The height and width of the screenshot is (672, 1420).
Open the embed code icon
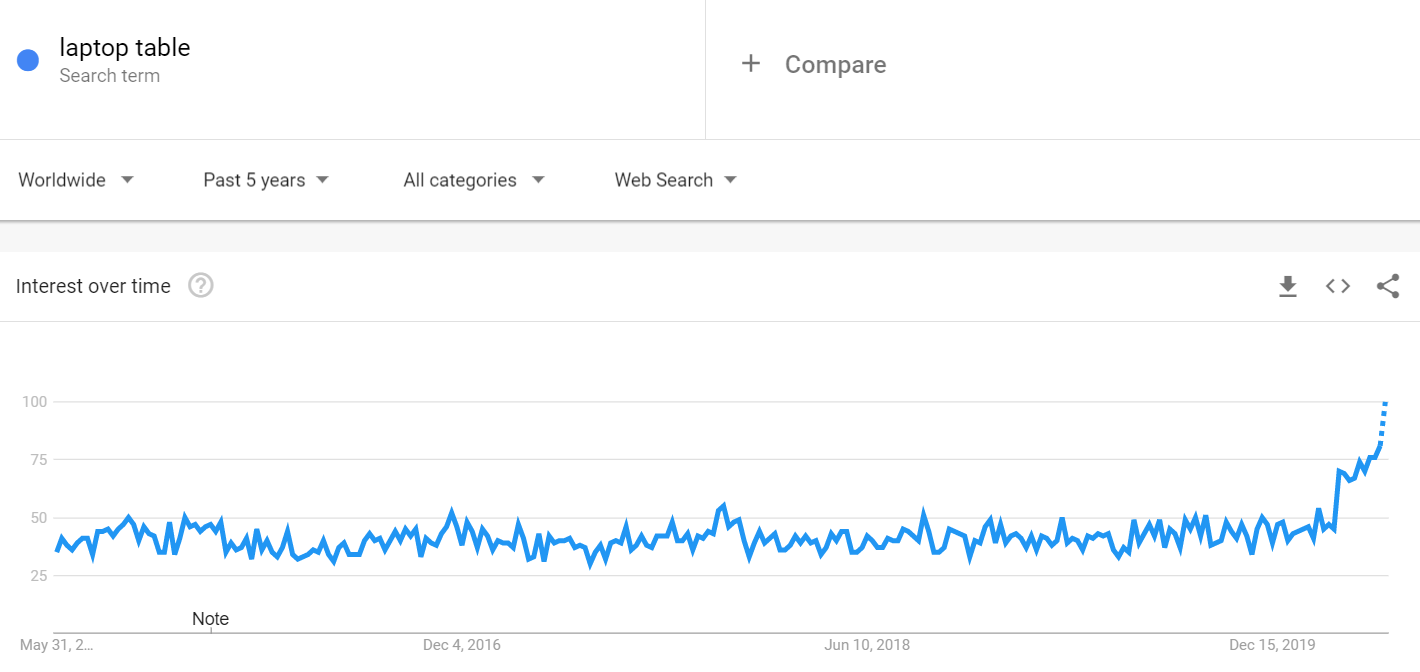(x=1338, y=286)
